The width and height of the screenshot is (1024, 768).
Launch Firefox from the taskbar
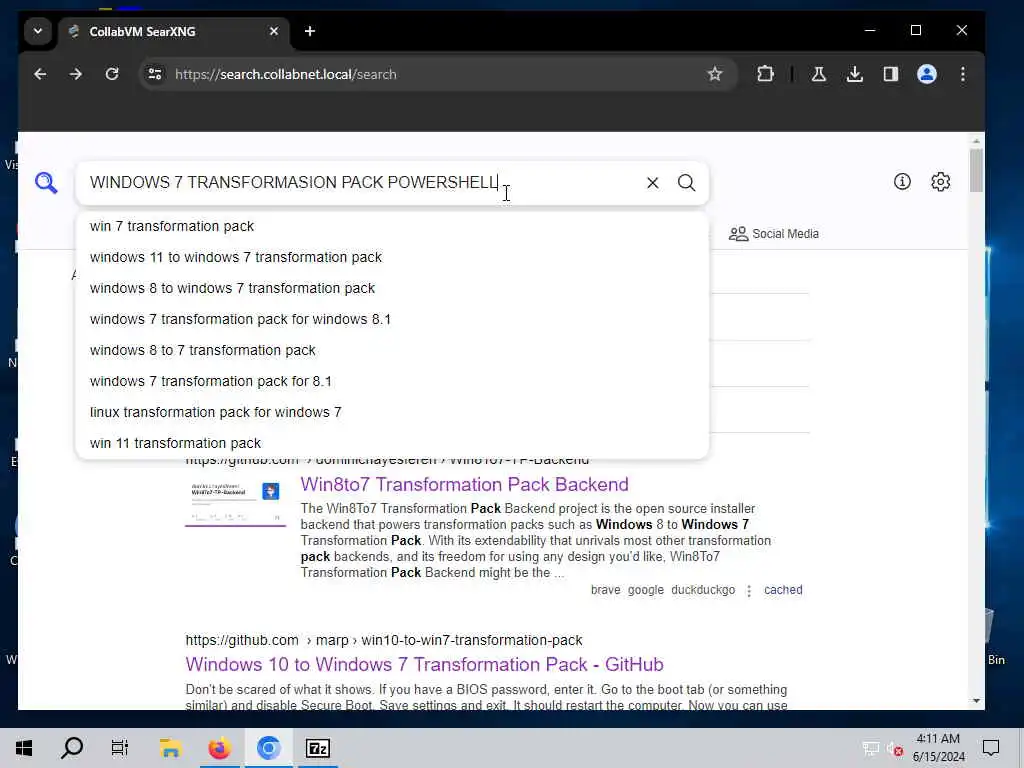point(219,748)
